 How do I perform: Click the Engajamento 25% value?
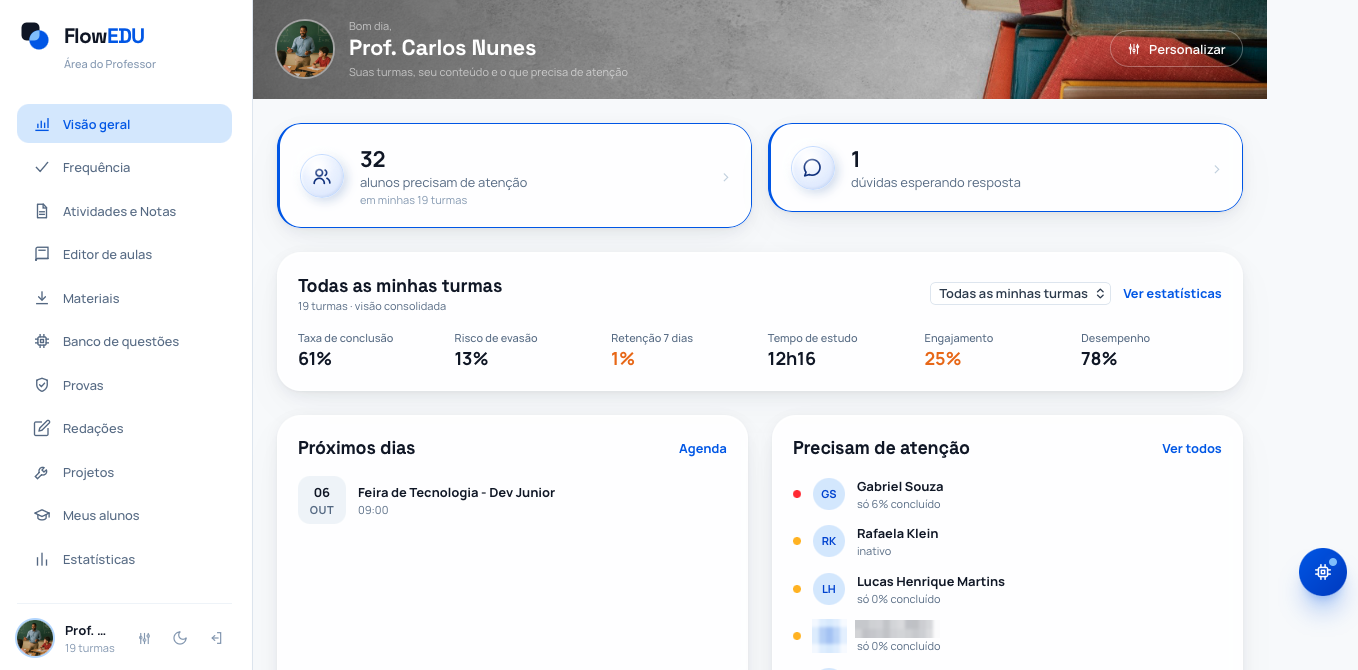pyautogui.click(x=943, y=359)
